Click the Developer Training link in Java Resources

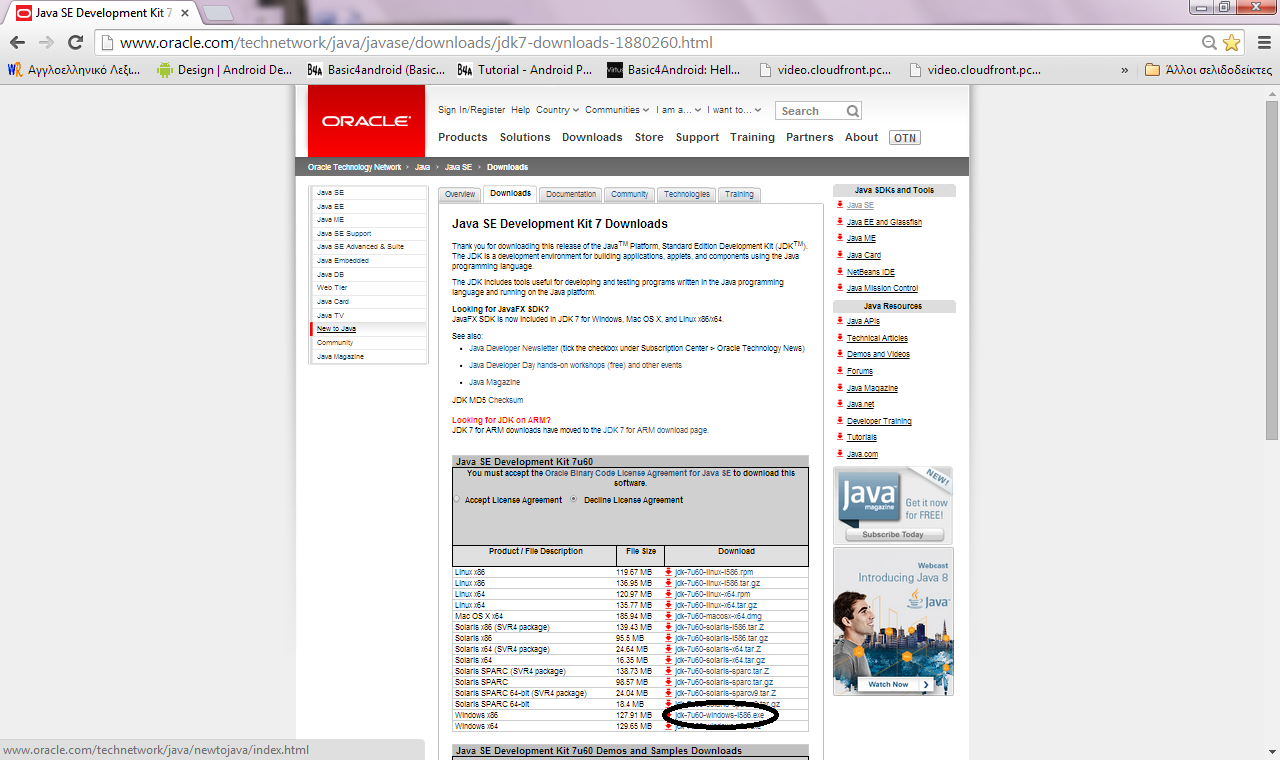[x=879, y=421]
